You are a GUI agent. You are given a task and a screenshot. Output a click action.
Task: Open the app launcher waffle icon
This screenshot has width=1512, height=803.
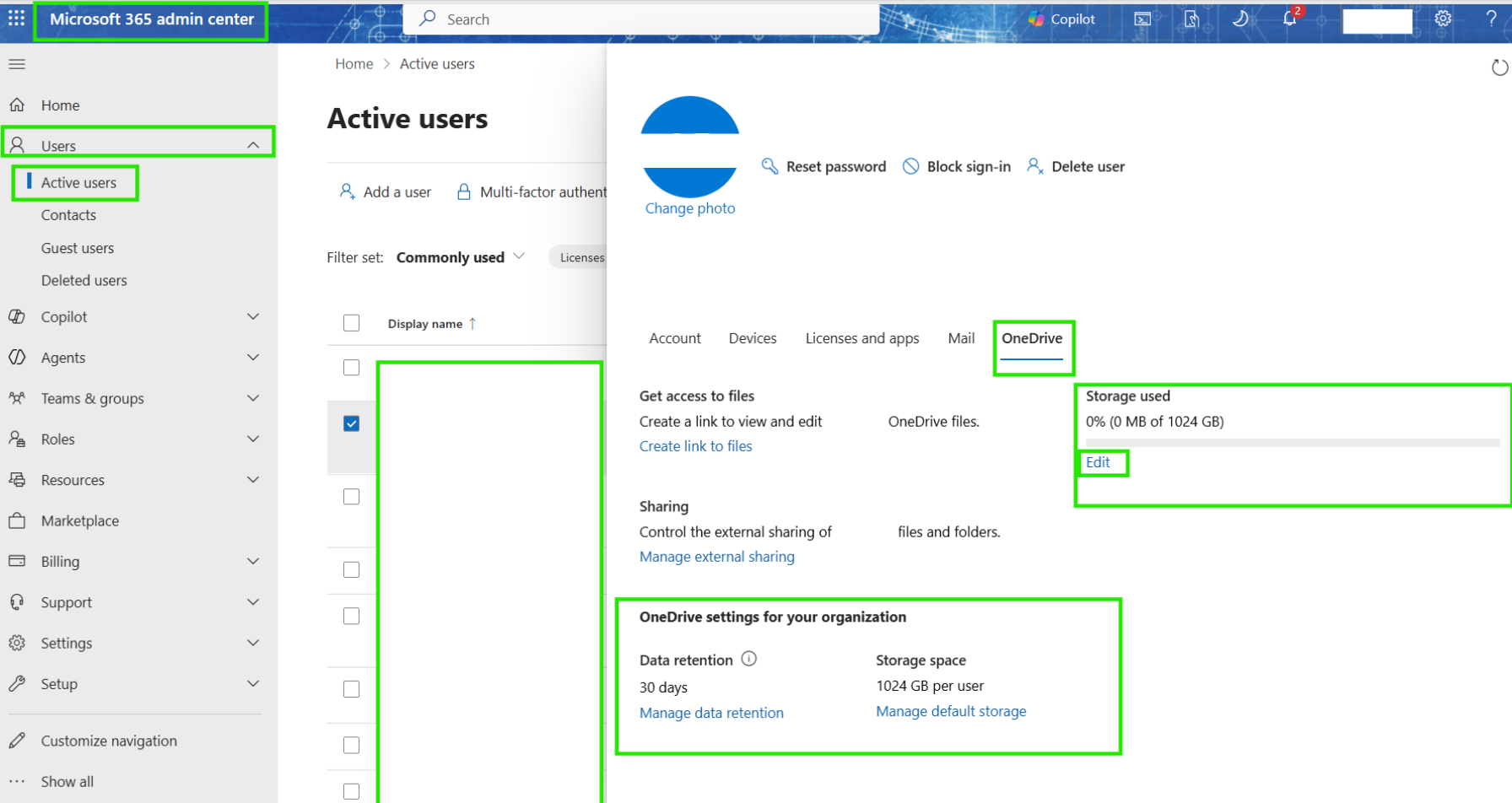click(x=16, y=19)
